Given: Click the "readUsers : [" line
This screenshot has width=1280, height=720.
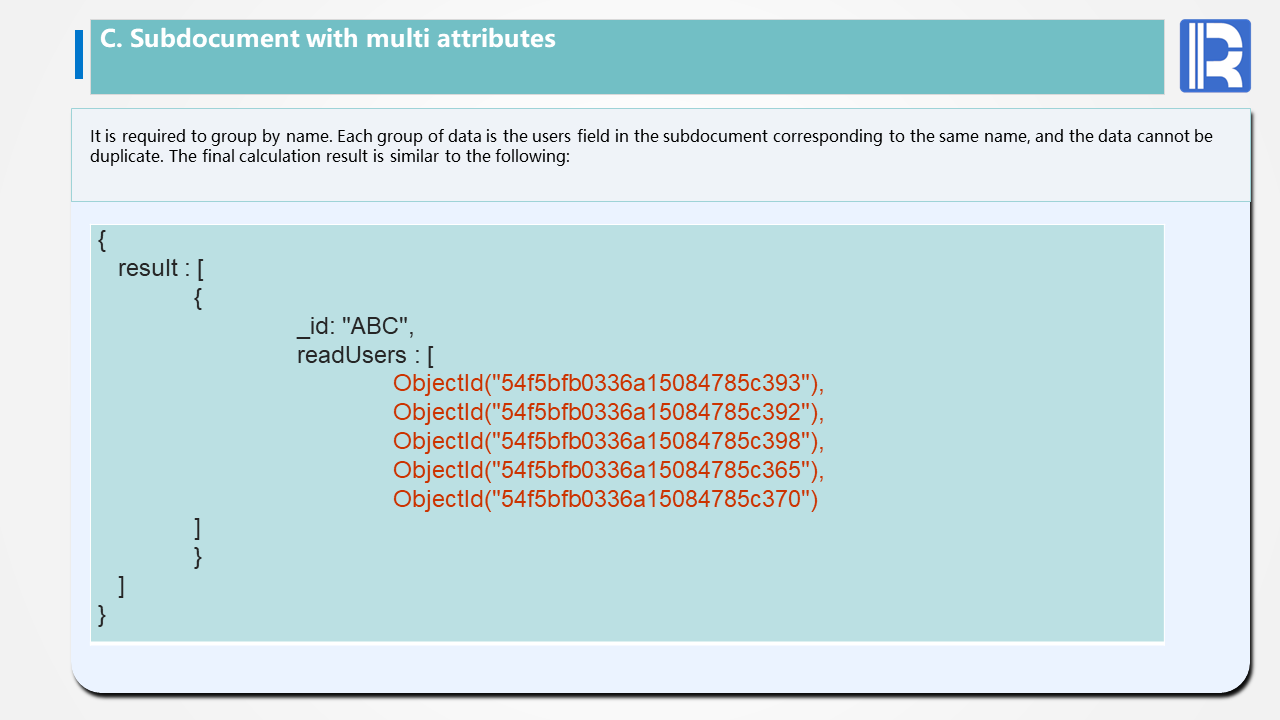Looking at the screenshot, I should (x=365, y=355).
